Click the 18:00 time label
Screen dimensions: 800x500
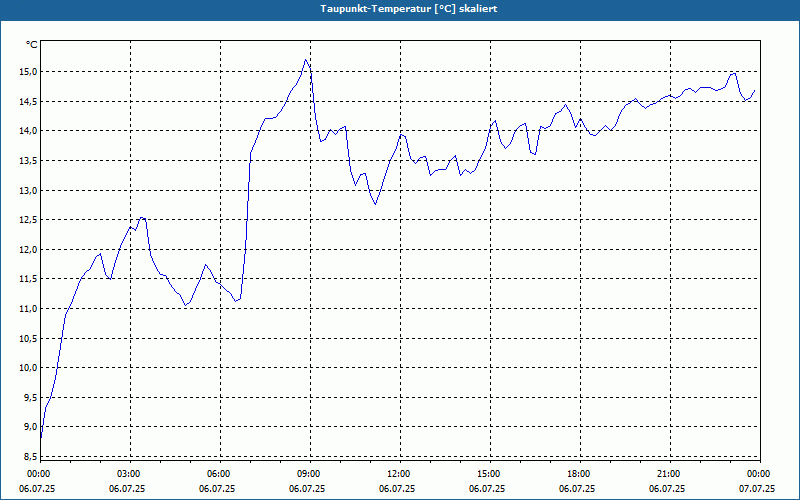[580, 474]
